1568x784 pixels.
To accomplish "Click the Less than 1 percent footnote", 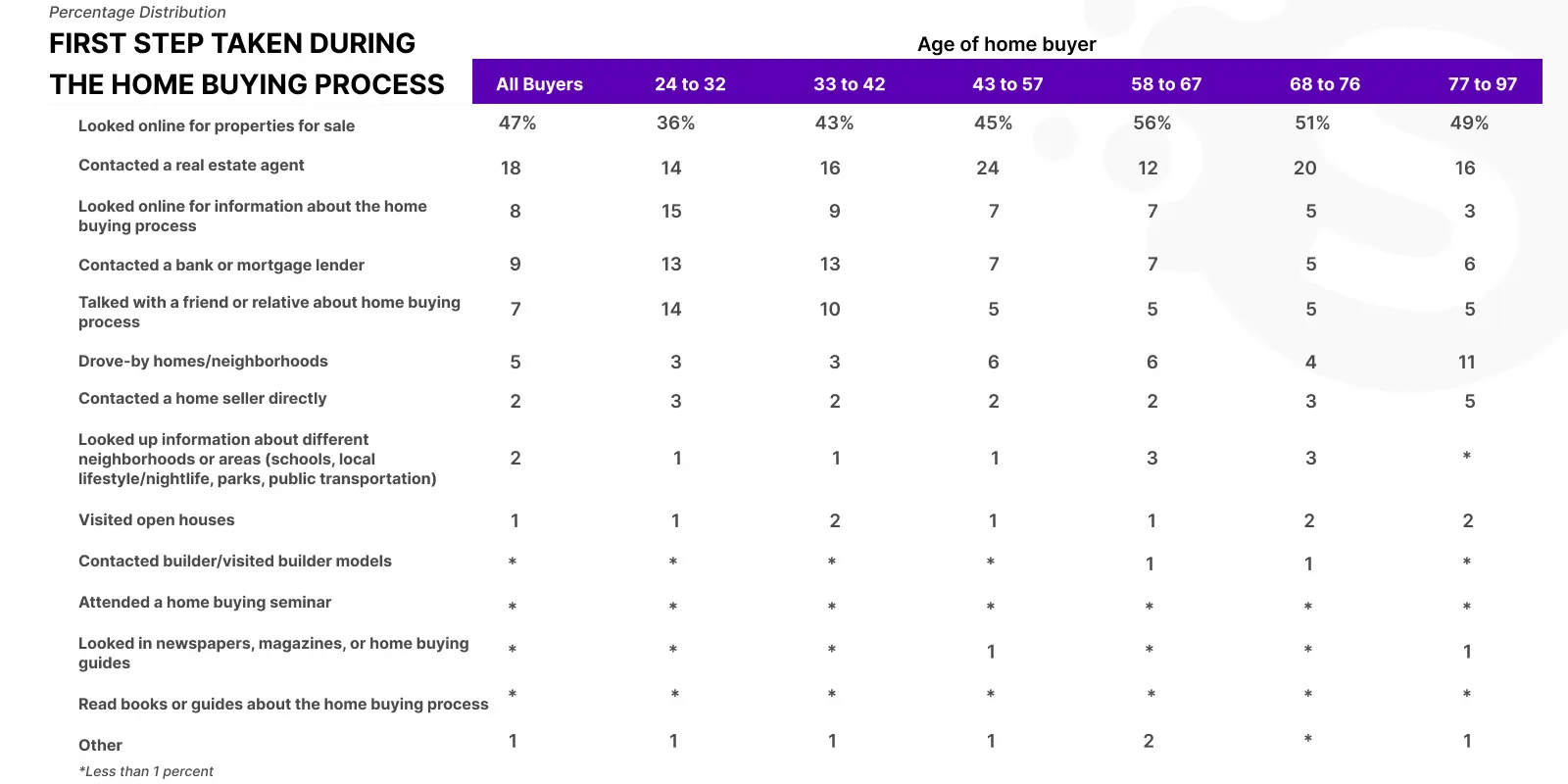I will [146, 771].
